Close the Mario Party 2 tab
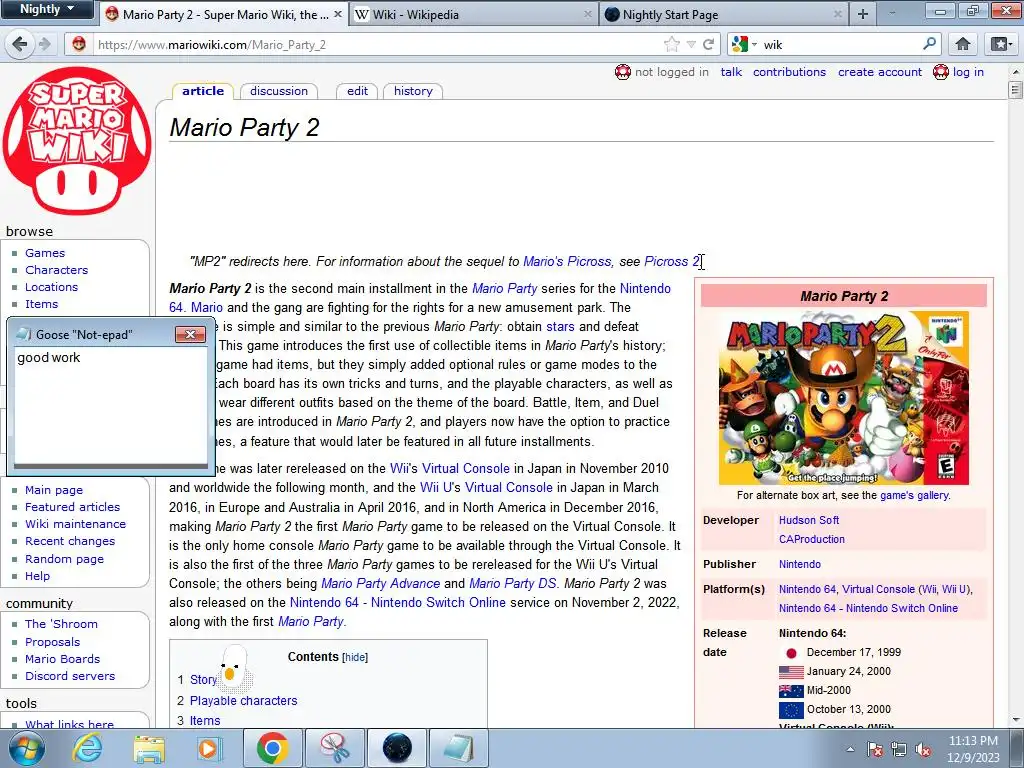Image resolution: width=1024 pixels, height=768 pixels. [x=338, y=14]
